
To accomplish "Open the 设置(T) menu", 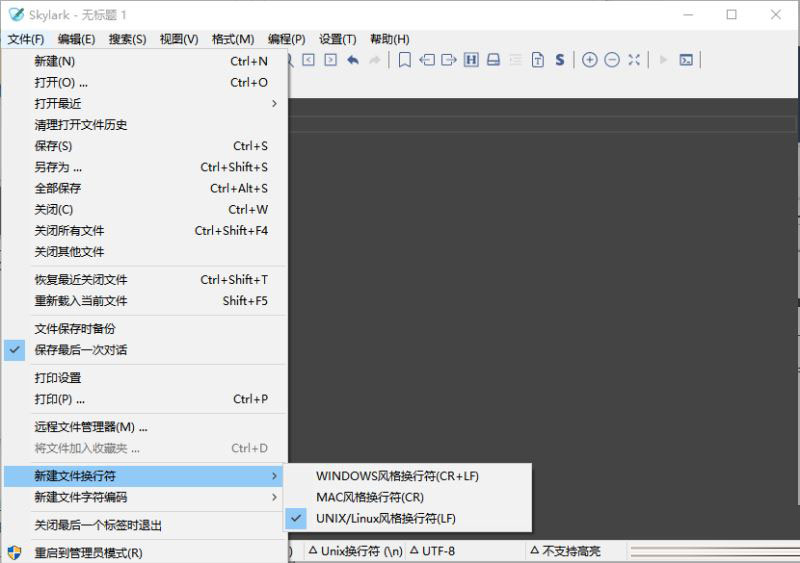I will [338, 39].
